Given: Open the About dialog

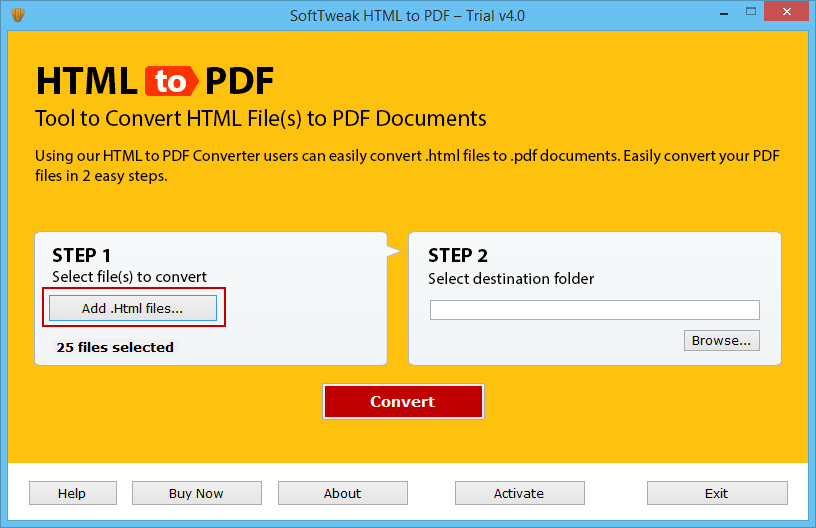Looking at the screenshot, I should [x=342, y=493].
